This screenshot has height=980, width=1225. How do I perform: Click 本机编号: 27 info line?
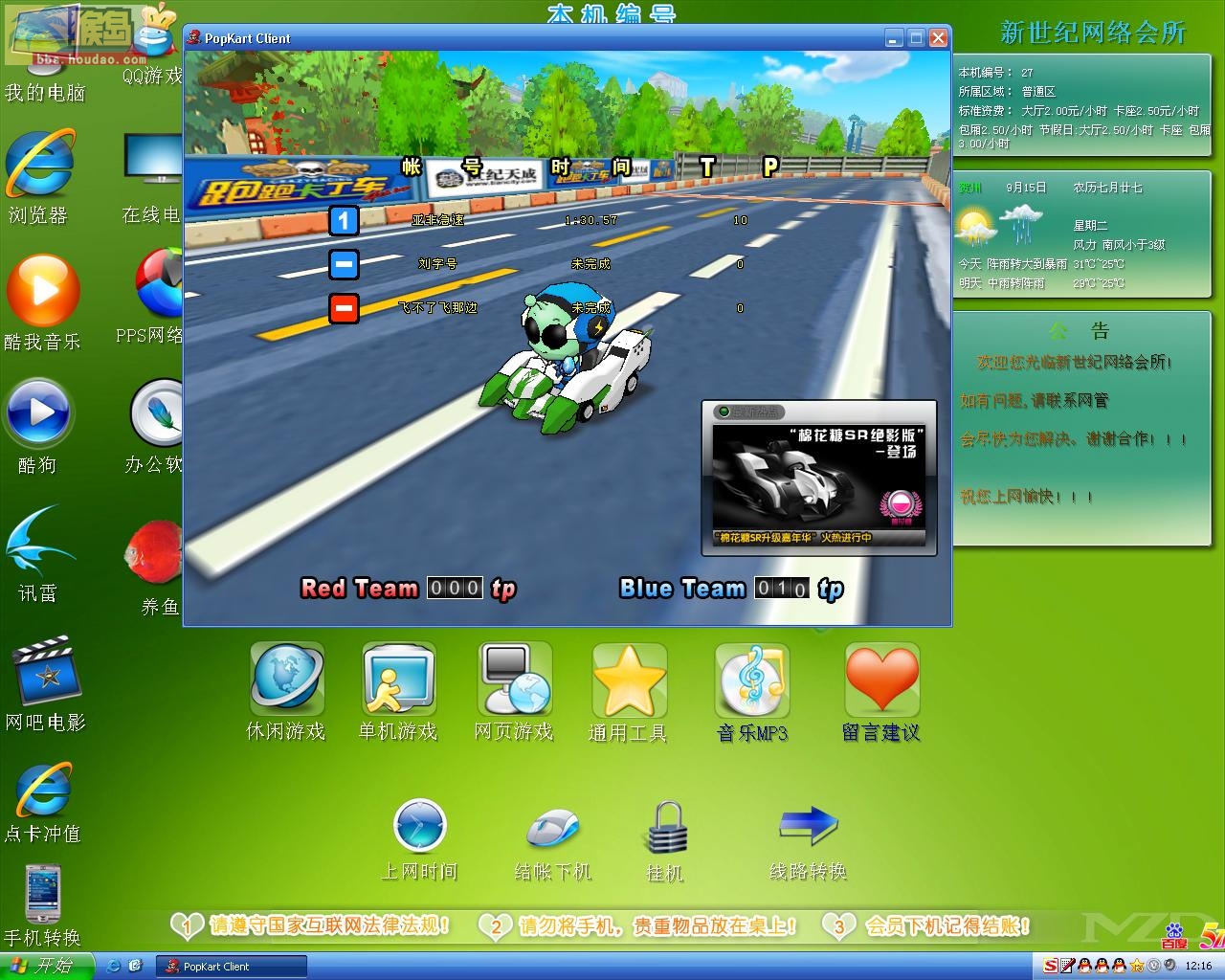(996, 73)
